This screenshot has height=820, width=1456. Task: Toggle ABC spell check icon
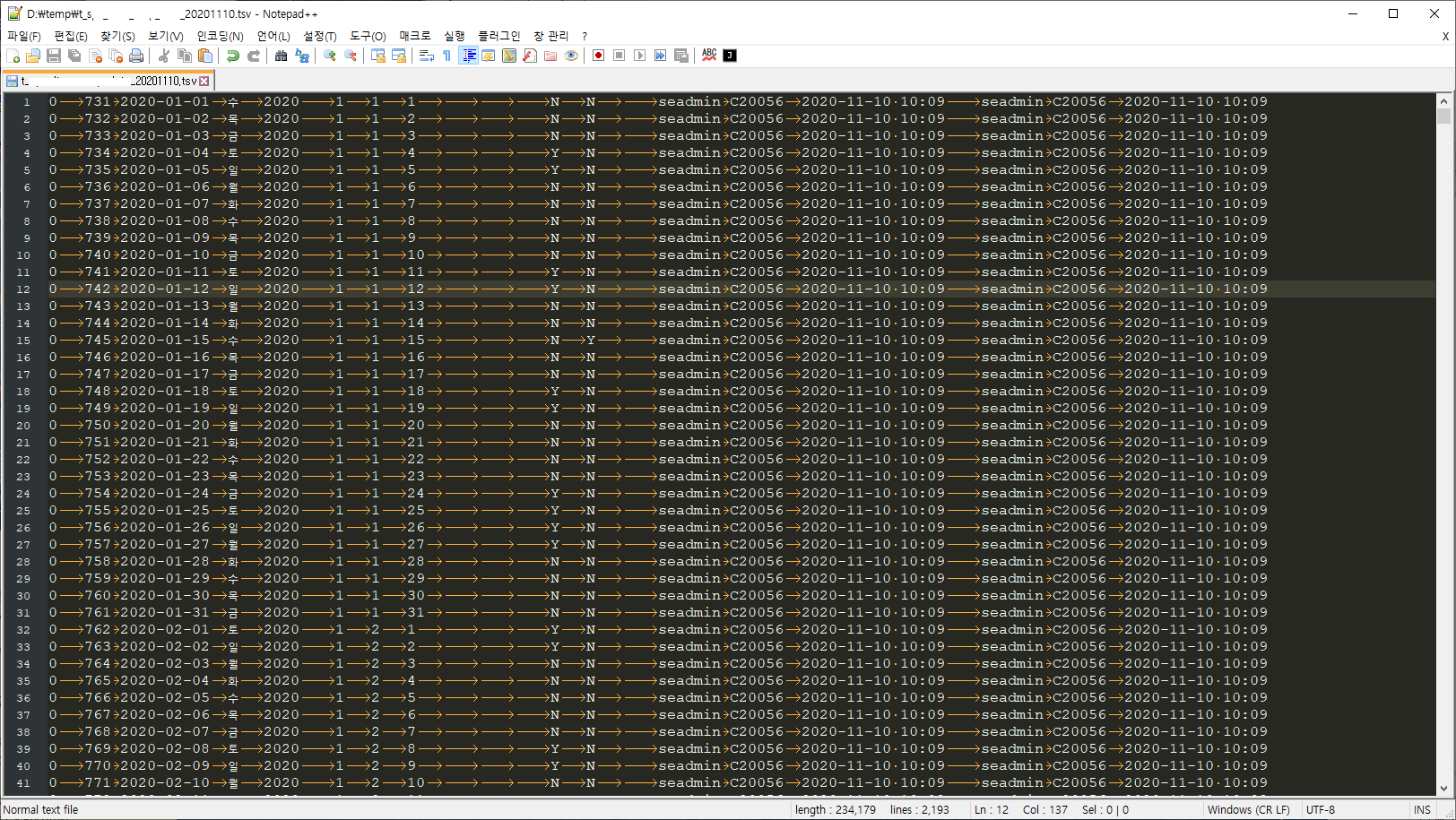pos(709,56)
